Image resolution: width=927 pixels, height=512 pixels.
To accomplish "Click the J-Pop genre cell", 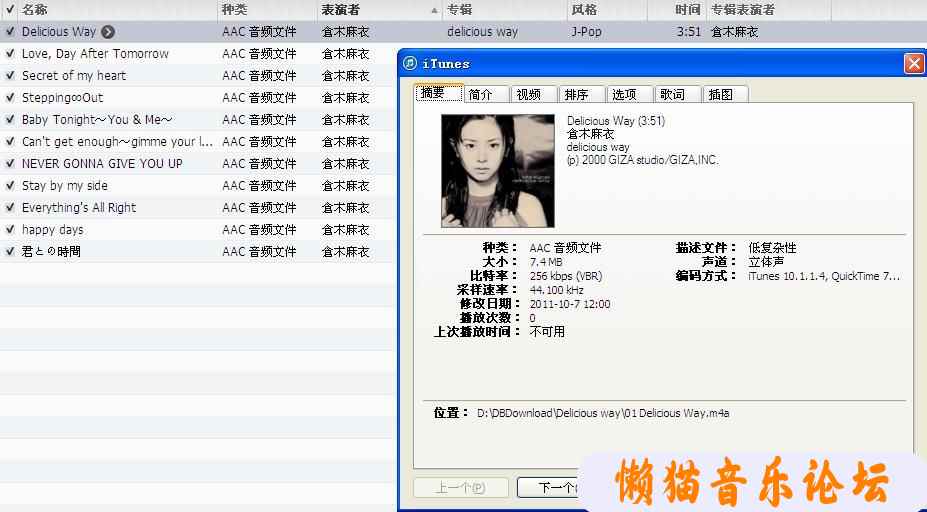I will [x=586, y=32].
